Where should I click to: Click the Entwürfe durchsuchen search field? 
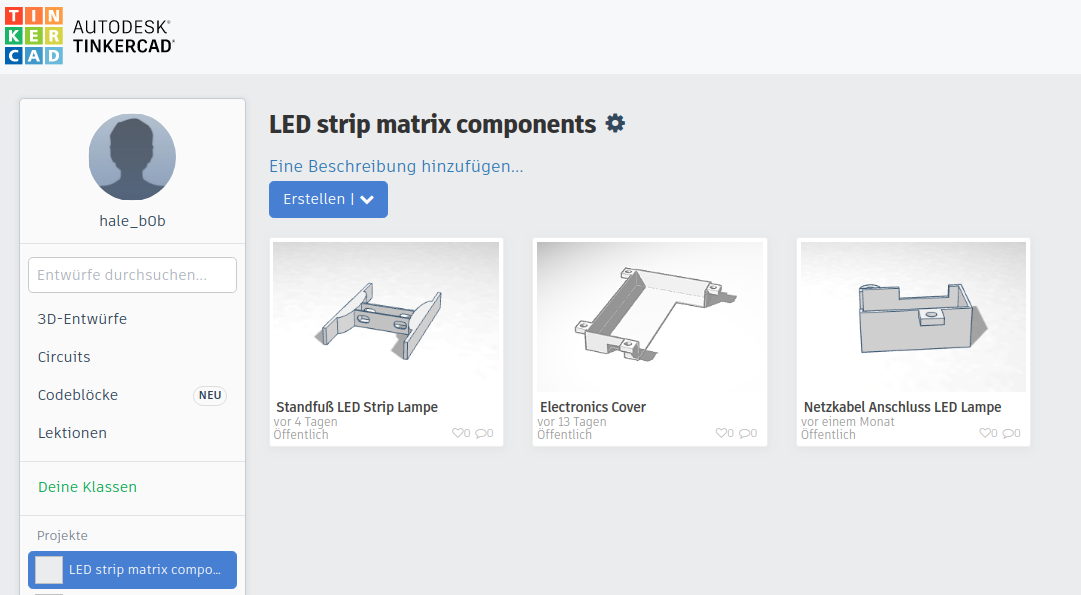coord(132,274)
